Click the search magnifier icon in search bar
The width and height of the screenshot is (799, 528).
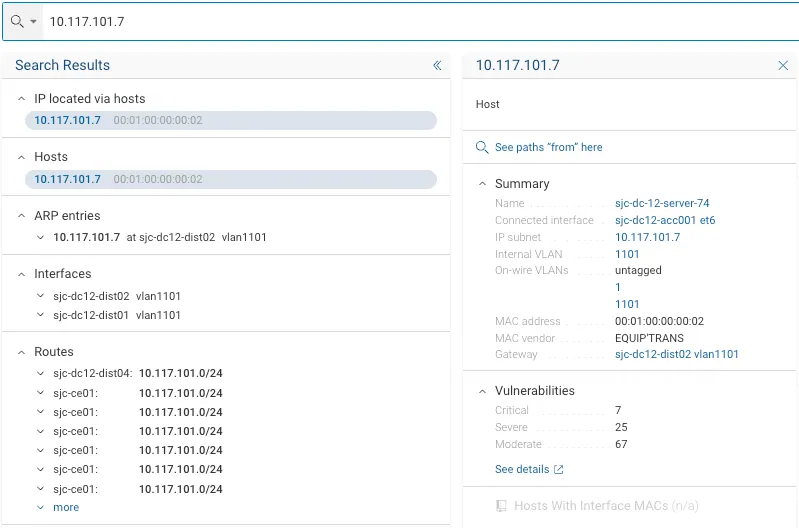[x=17, y=21]
